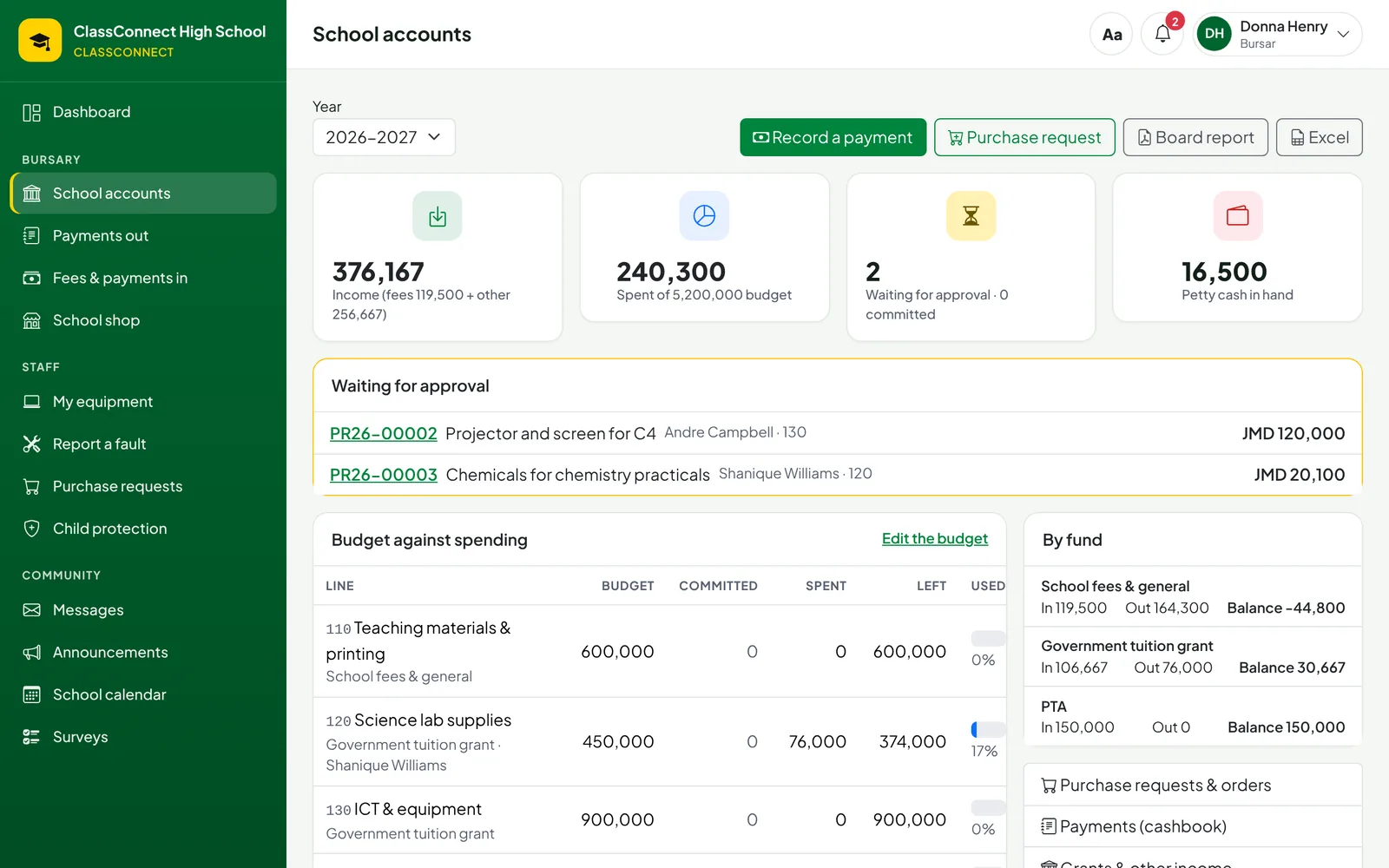Click the School shop storefront icon
The image size is (1389, 868).
click(32, 320)
